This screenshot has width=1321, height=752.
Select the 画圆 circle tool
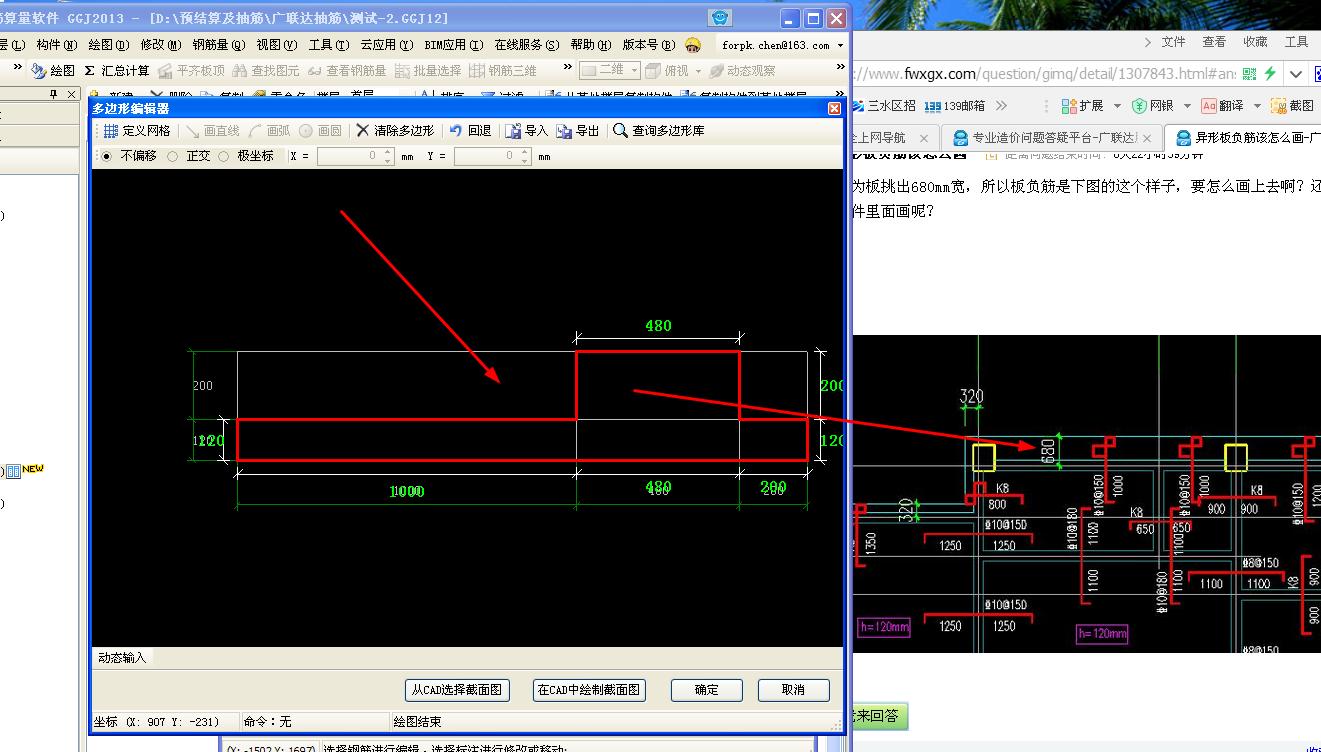320,131
